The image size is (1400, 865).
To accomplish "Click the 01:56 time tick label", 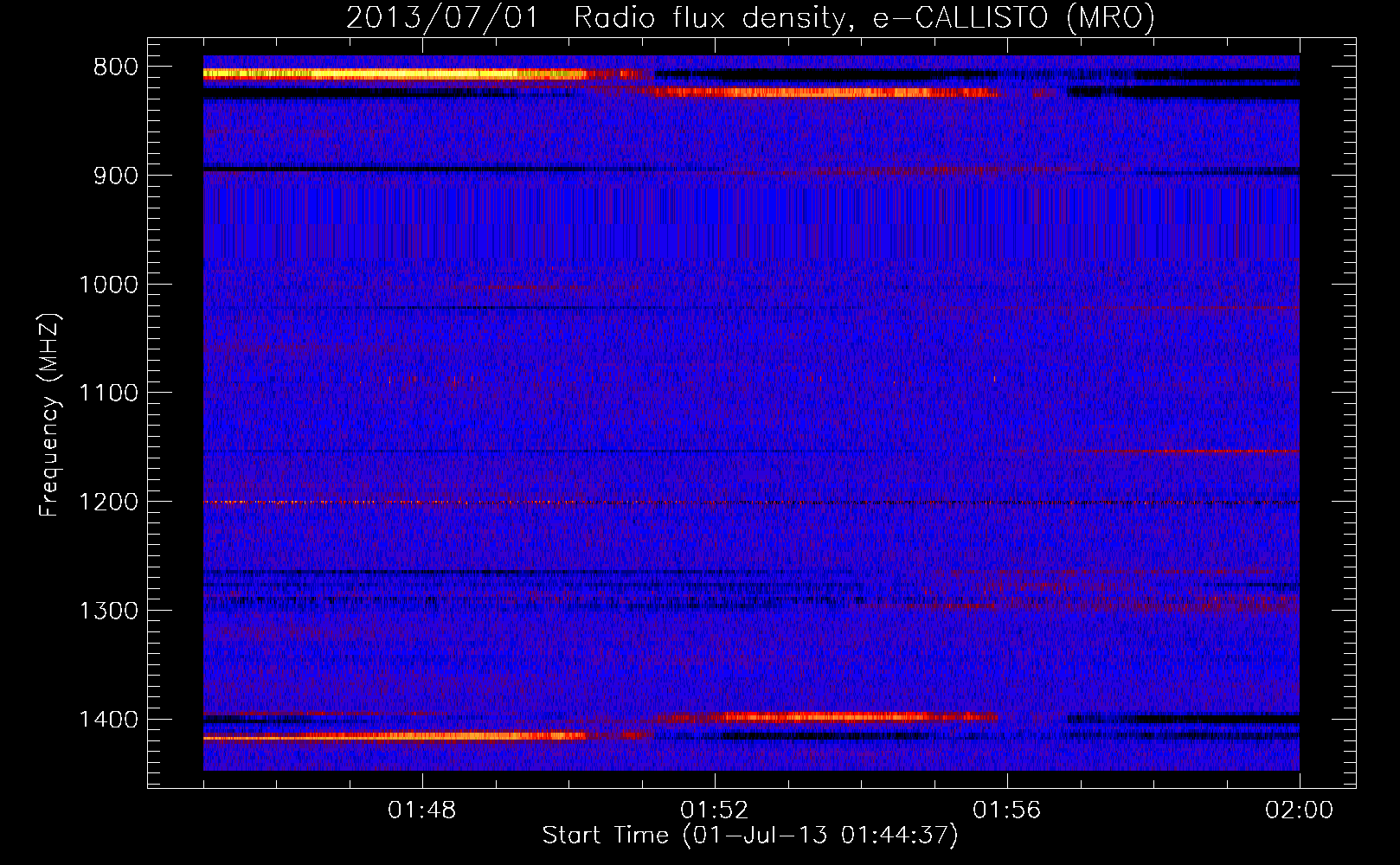I will point(1007,811).
